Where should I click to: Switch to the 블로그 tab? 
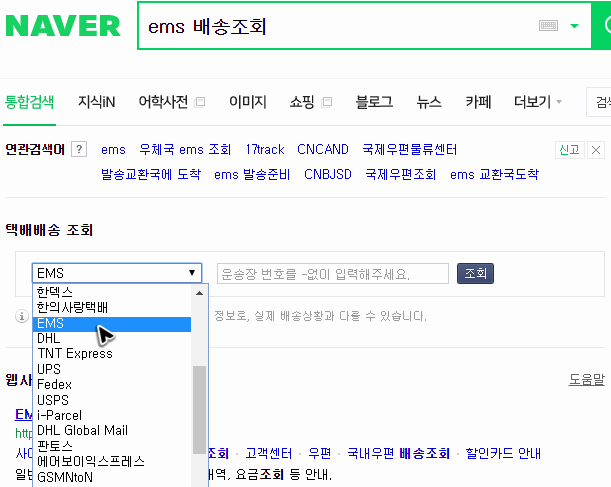pyautogui.click(x=374, y=102)
